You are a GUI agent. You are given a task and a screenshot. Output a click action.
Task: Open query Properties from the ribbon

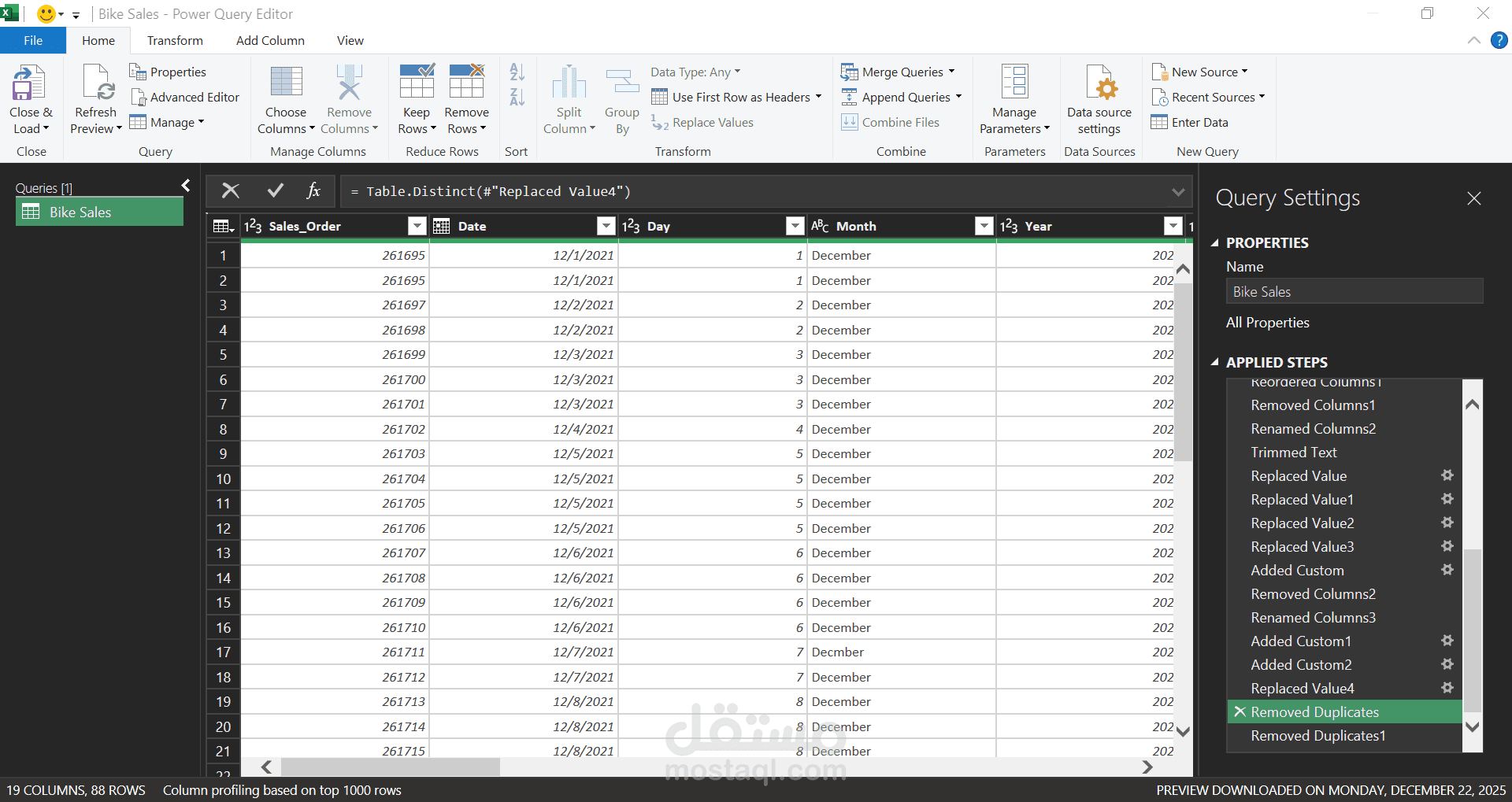[168, 72]
